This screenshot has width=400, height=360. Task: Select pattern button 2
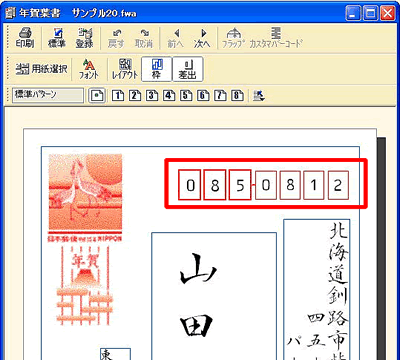click(x=135, y=96)
